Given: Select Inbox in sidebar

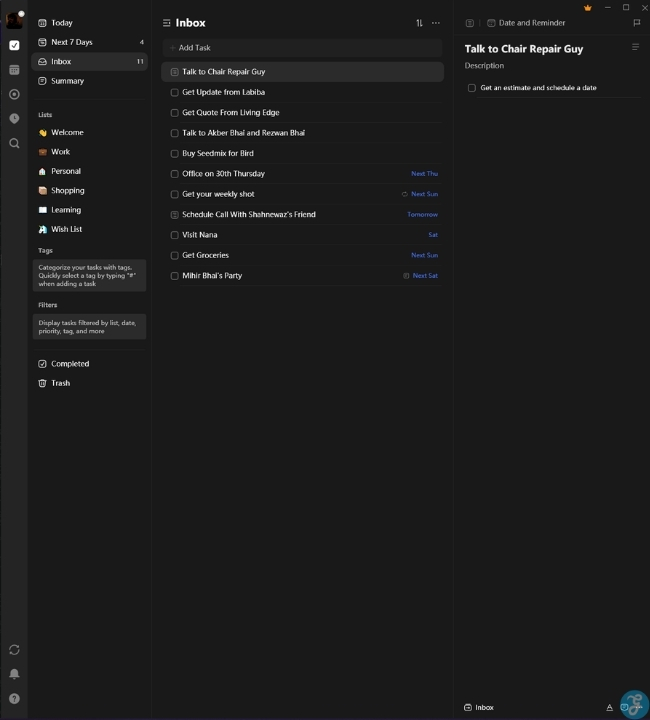Looking at the screenshot, I should coord(90,62).
